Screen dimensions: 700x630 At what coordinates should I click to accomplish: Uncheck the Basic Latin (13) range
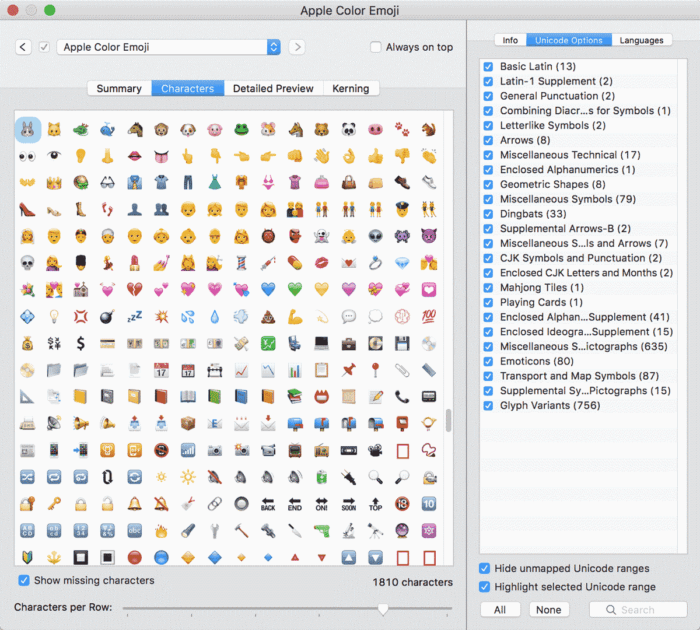tap(488, 67)
